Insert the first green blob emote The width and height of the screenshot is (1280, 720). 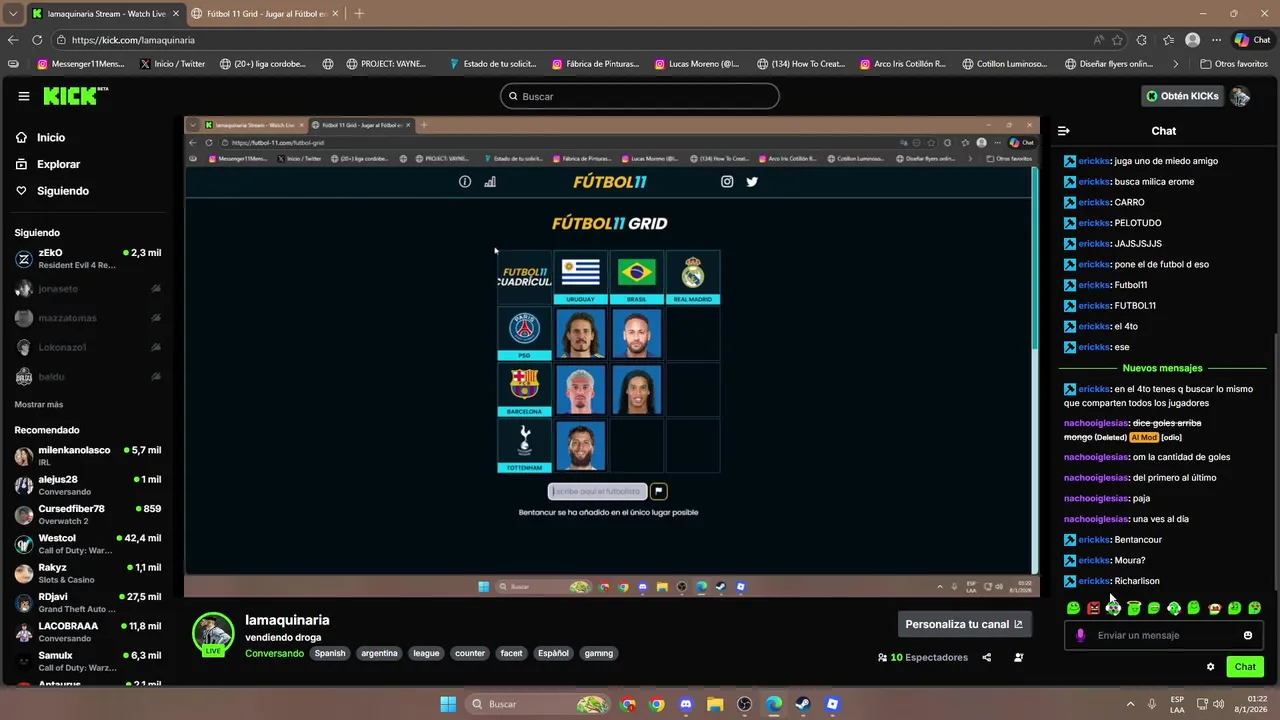pos(1073,608)
